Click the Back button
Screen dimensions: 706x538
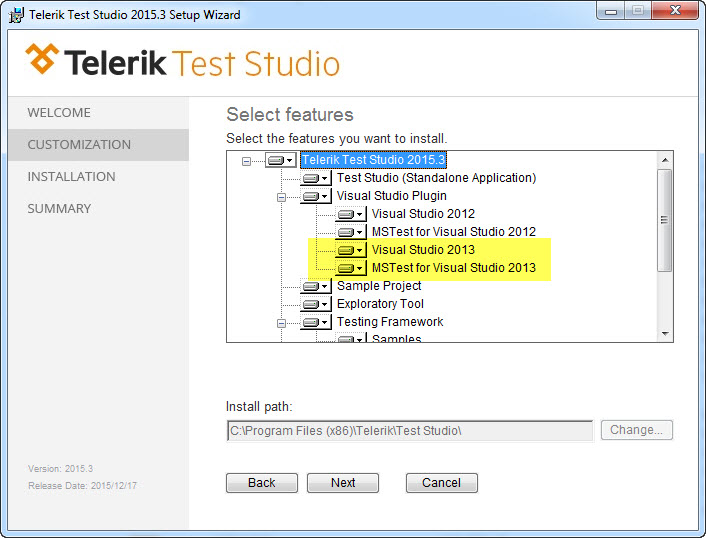[262, 483]
